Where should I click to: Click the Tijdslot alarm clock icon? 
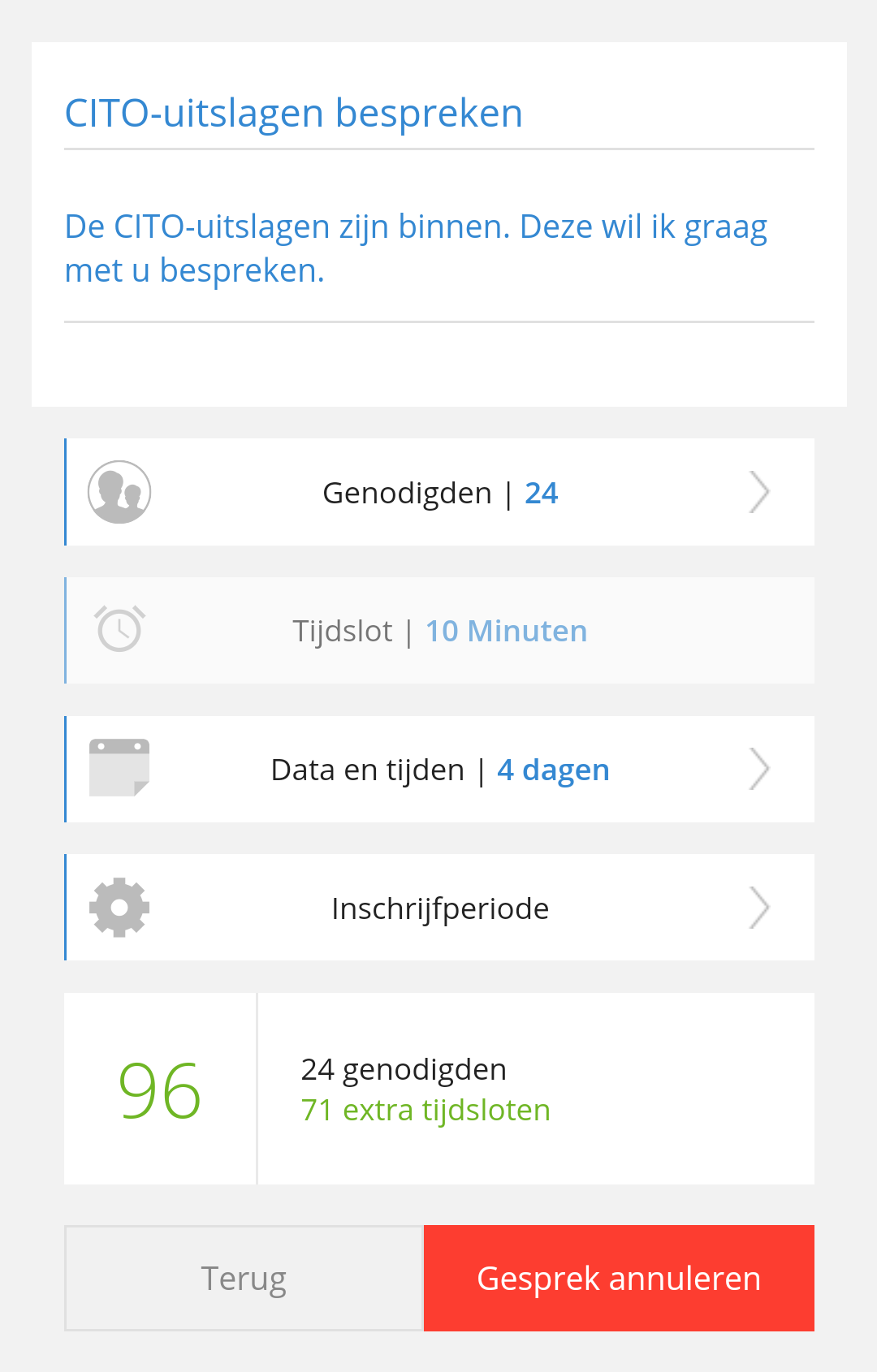point(119,629)
